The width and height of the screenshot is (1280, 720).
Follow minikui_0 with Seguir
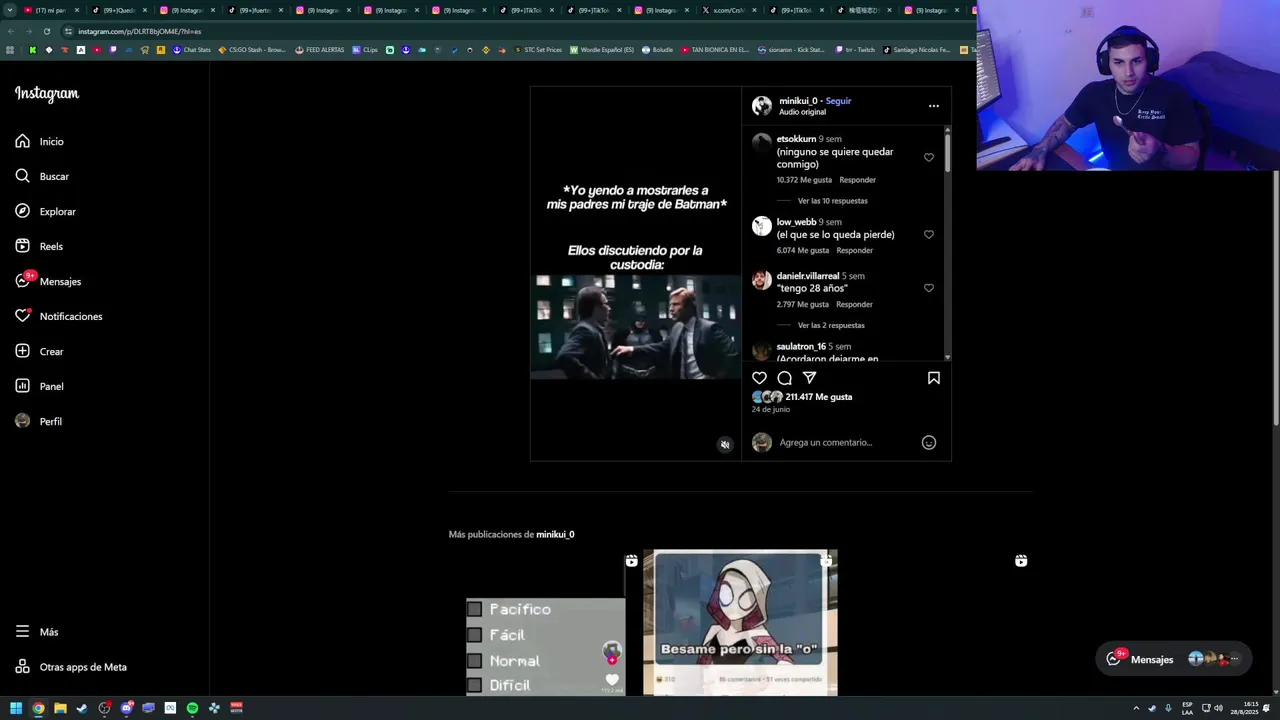pyautogui.click(x=838, y=101)
